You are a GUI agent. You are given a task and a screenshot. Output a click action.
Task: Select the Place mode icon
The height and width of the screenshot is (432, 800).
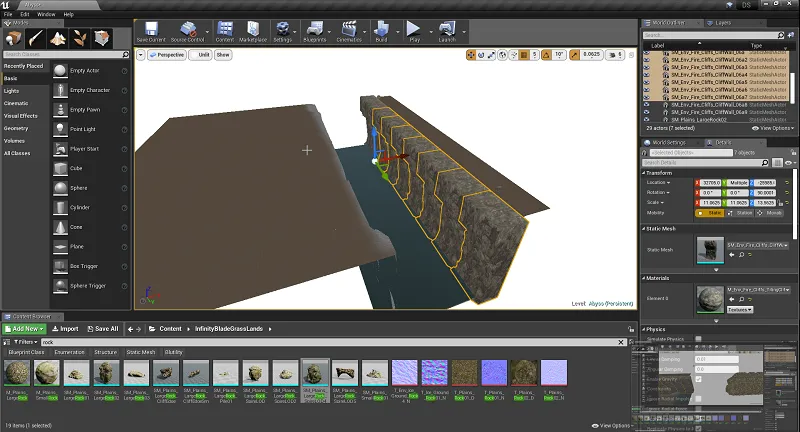point(13,38)
